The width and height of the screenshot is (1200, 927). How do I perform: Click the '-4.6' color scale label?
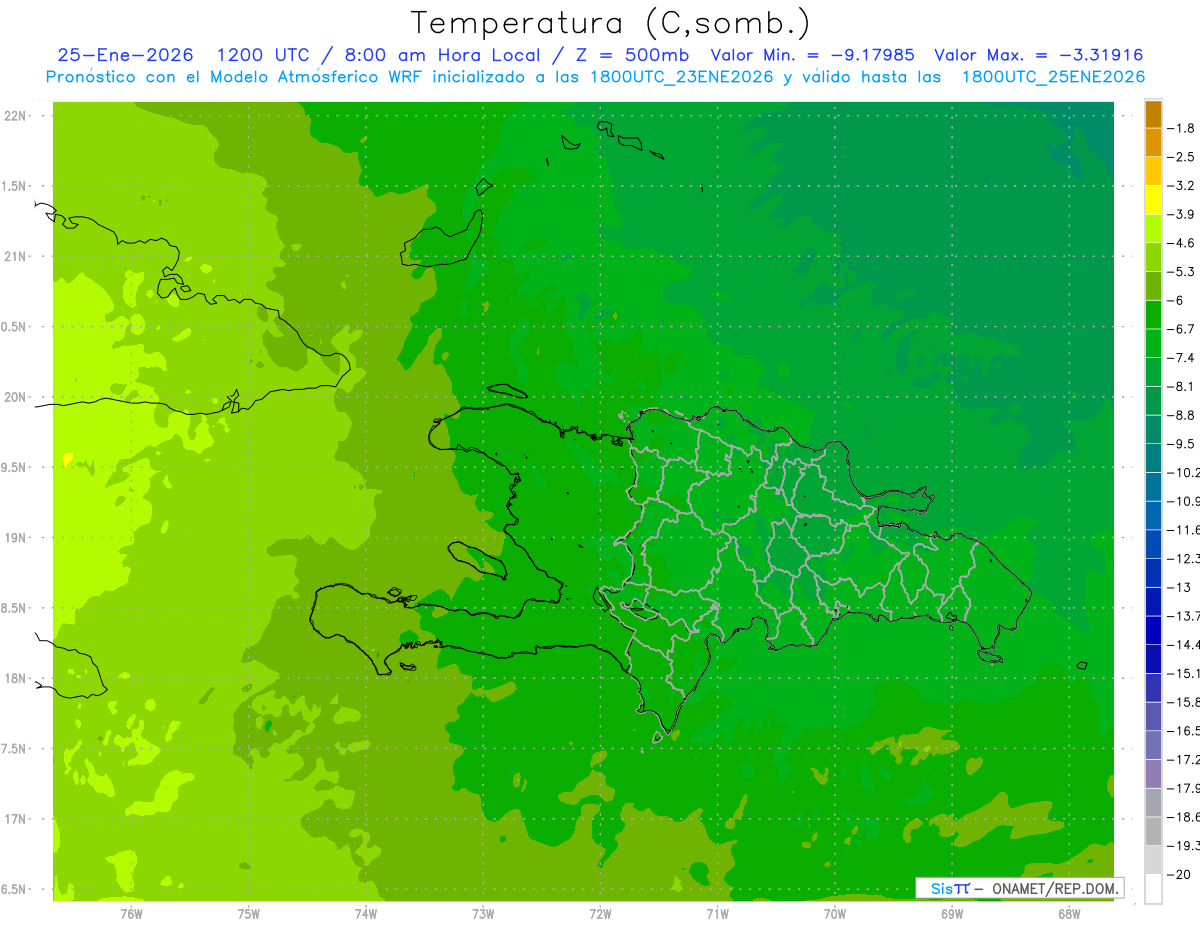tap(1181, 243)
